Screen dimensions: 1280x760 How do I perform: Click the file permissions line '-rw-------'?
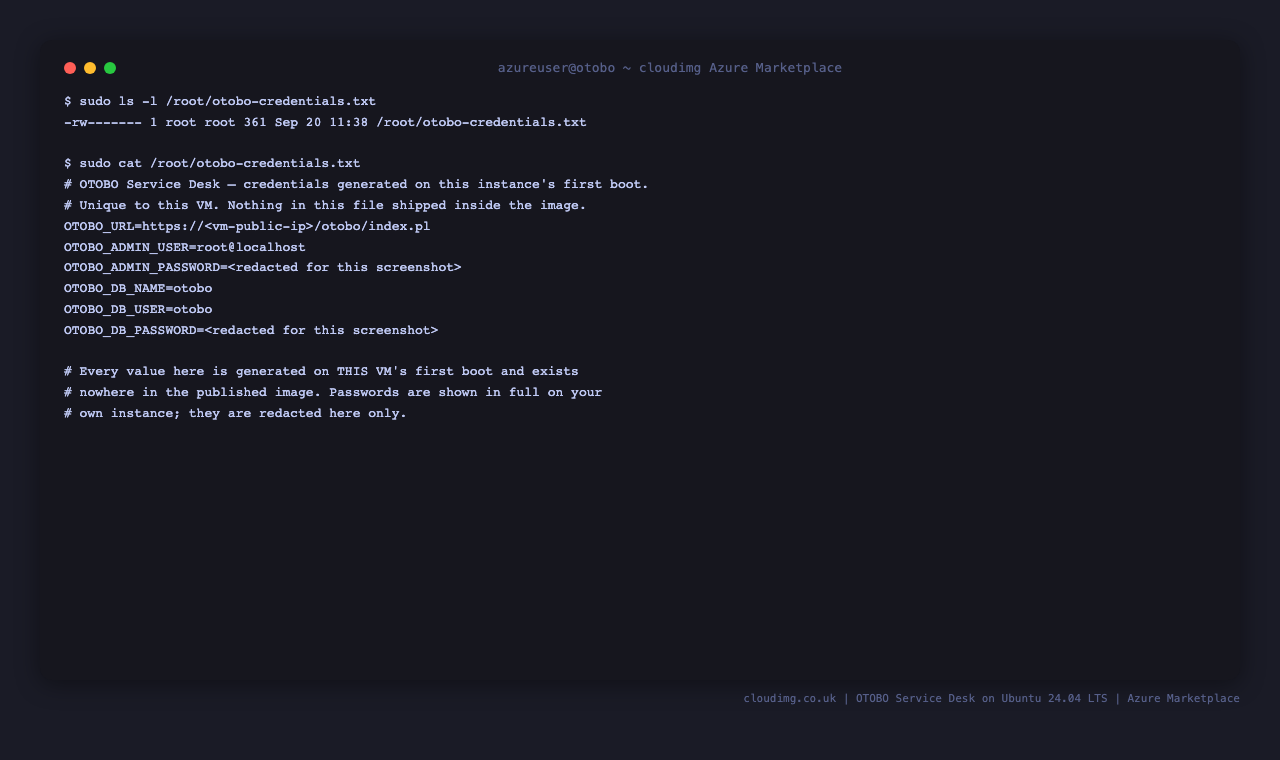pyautogui.click(x=325, y=123)
